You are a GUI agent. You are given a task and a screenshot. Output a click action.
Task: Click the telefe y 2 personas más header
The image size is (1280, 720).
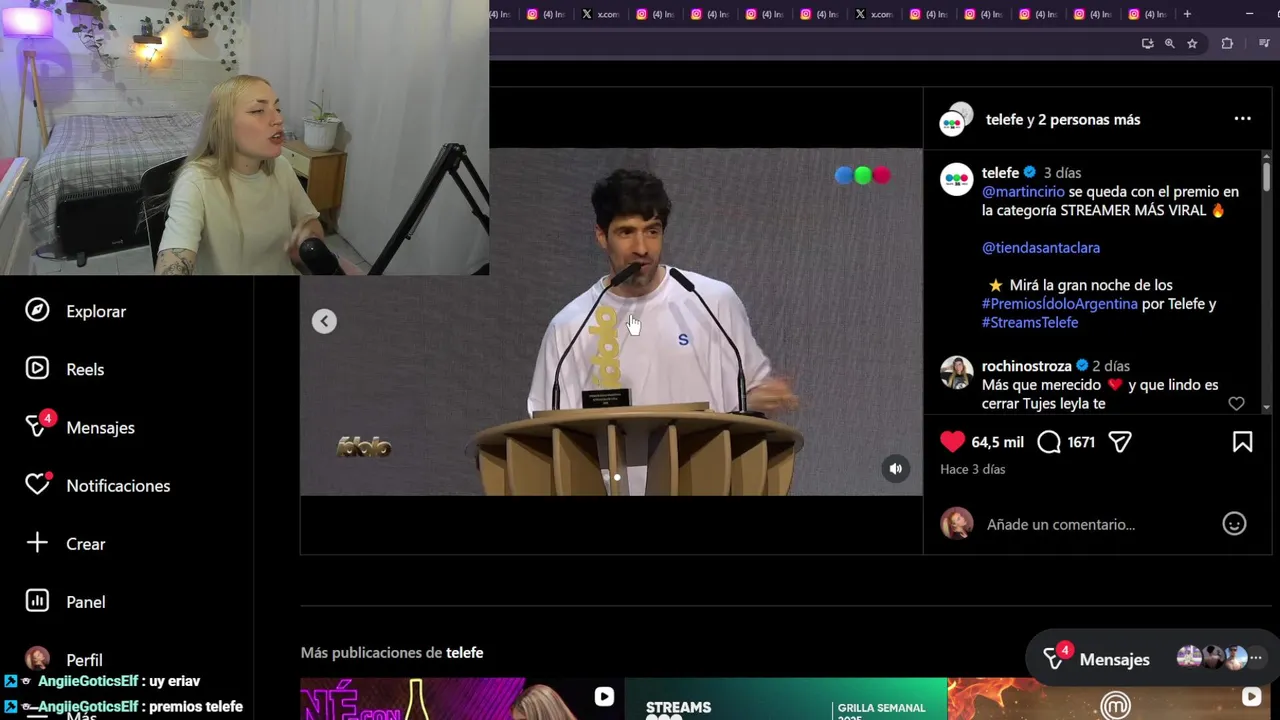pos(1063,119)
